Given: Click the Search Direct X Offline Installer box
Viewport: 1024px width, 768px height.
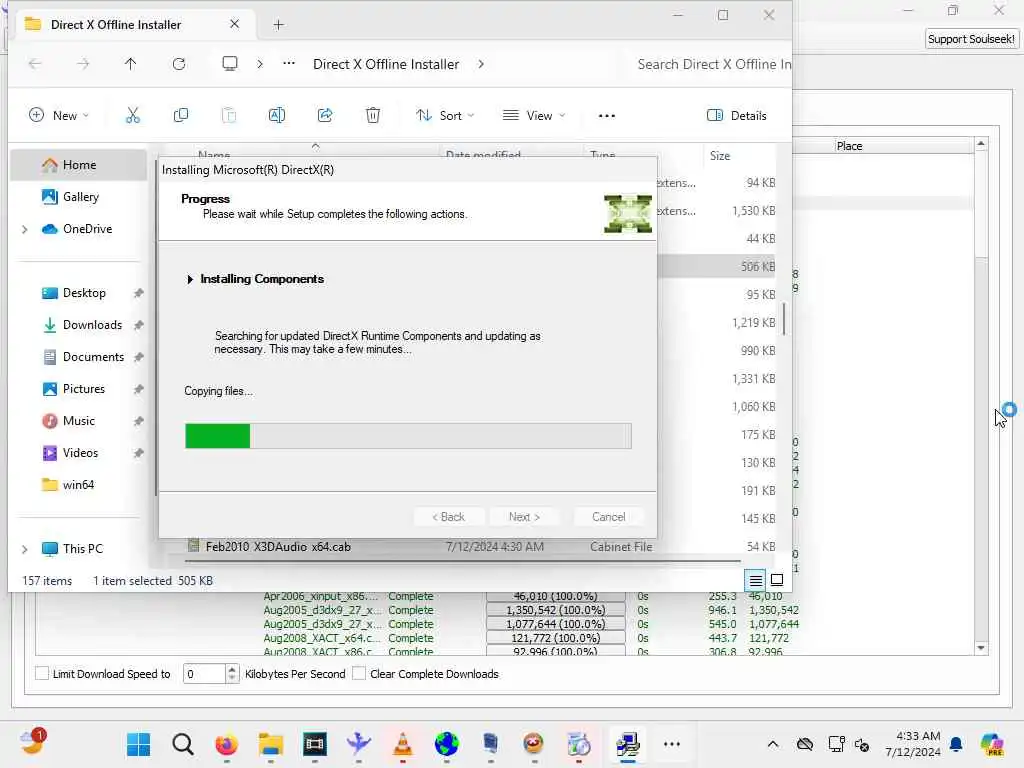Looking at the screenshot, I should click(x=712, y=64).
